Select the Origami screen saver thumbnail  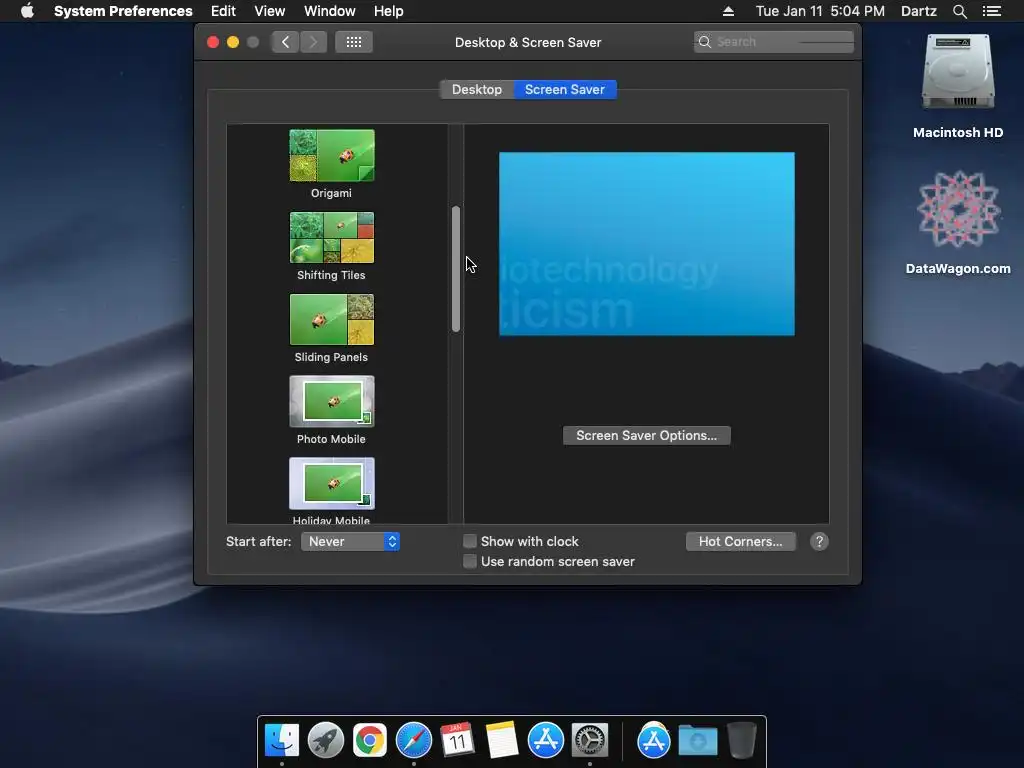pyautogui.click(x=332, y=155)
